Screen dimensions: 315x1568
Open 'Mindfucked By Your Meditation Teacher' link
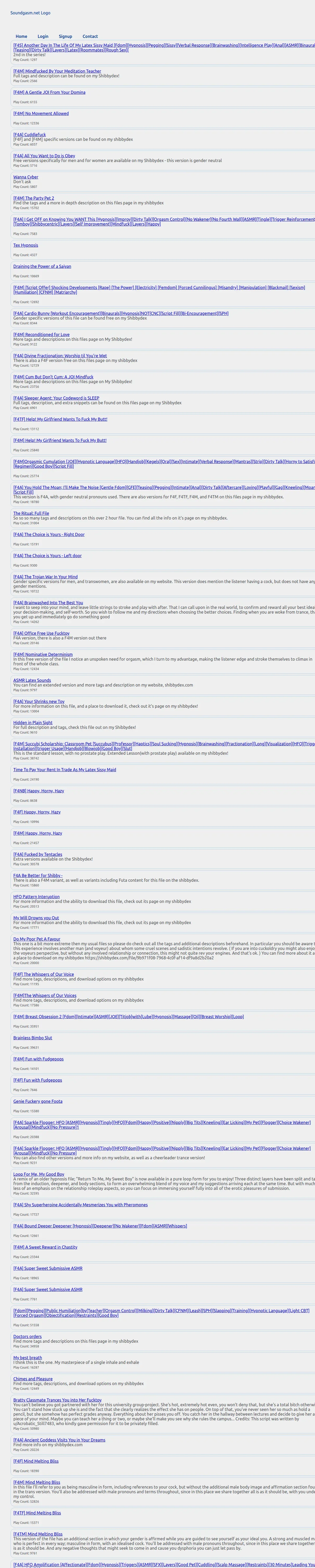click(x=57, y=71)
